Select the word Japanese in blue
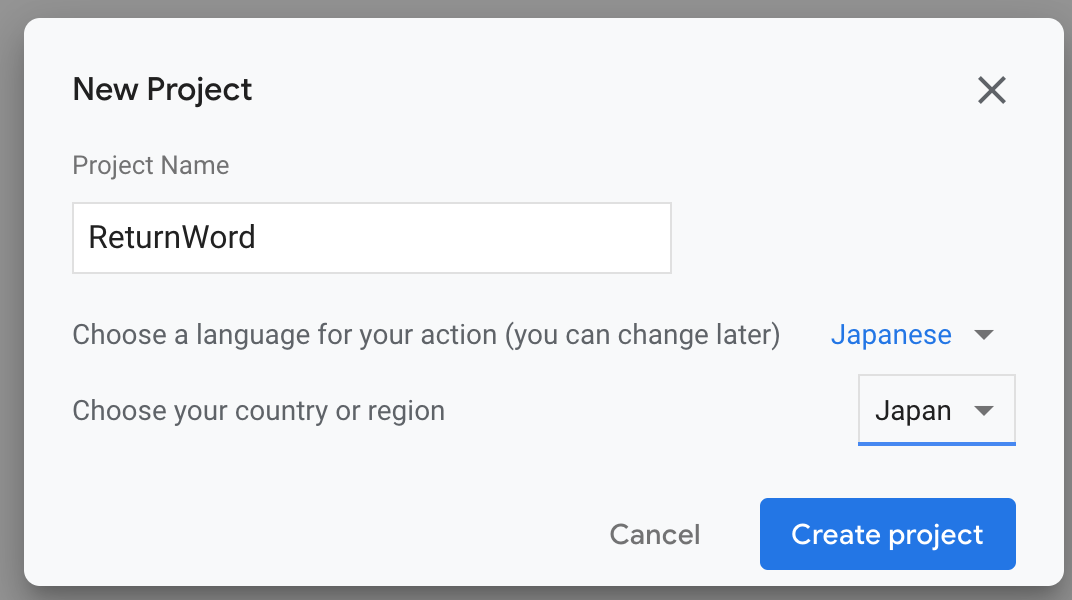This screenshot has width=1072, height=600. [891, 335]
